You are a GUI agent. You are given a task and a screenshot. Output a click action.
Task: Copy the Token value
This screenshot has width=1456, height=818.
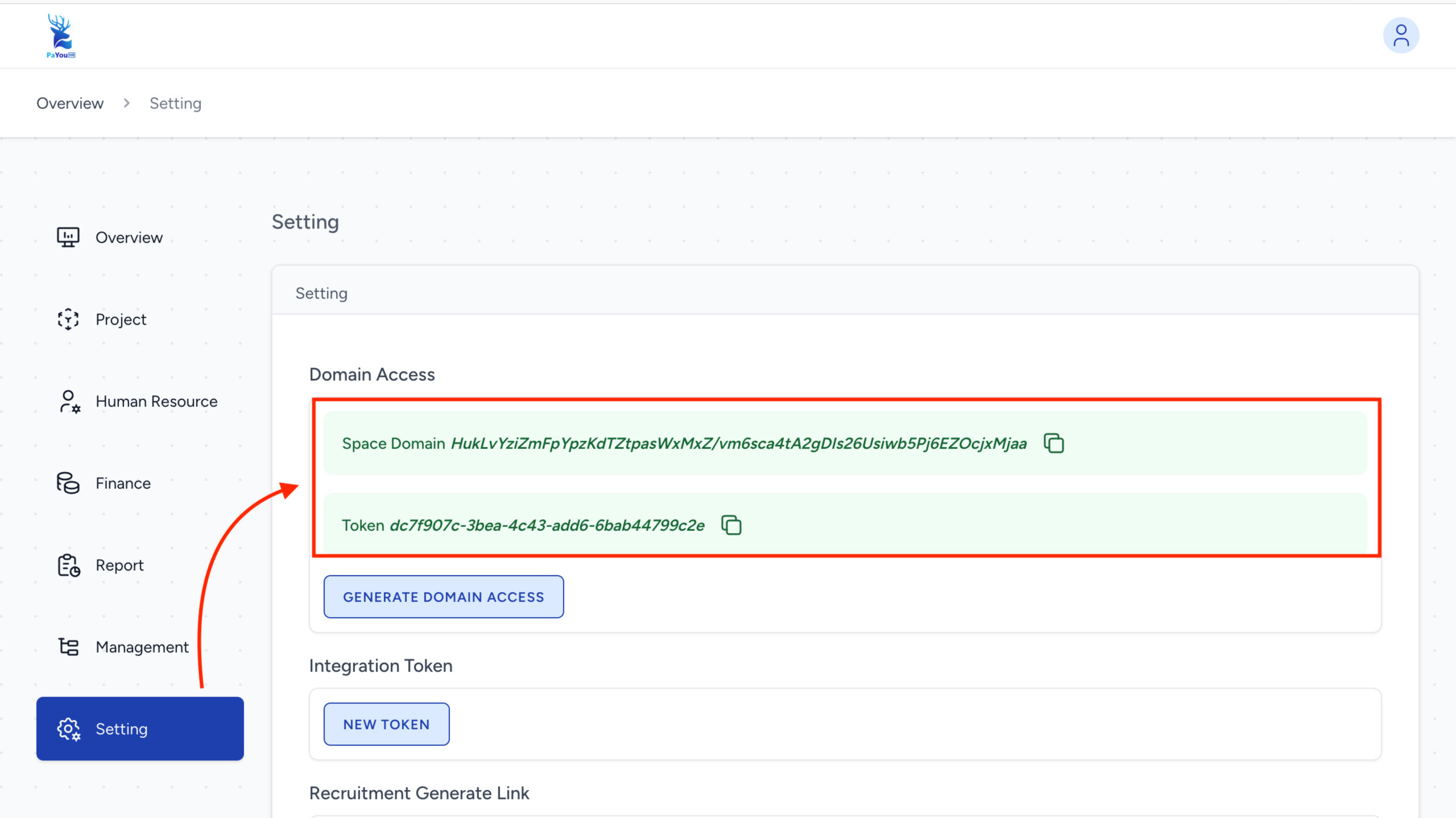coord(731,524)
